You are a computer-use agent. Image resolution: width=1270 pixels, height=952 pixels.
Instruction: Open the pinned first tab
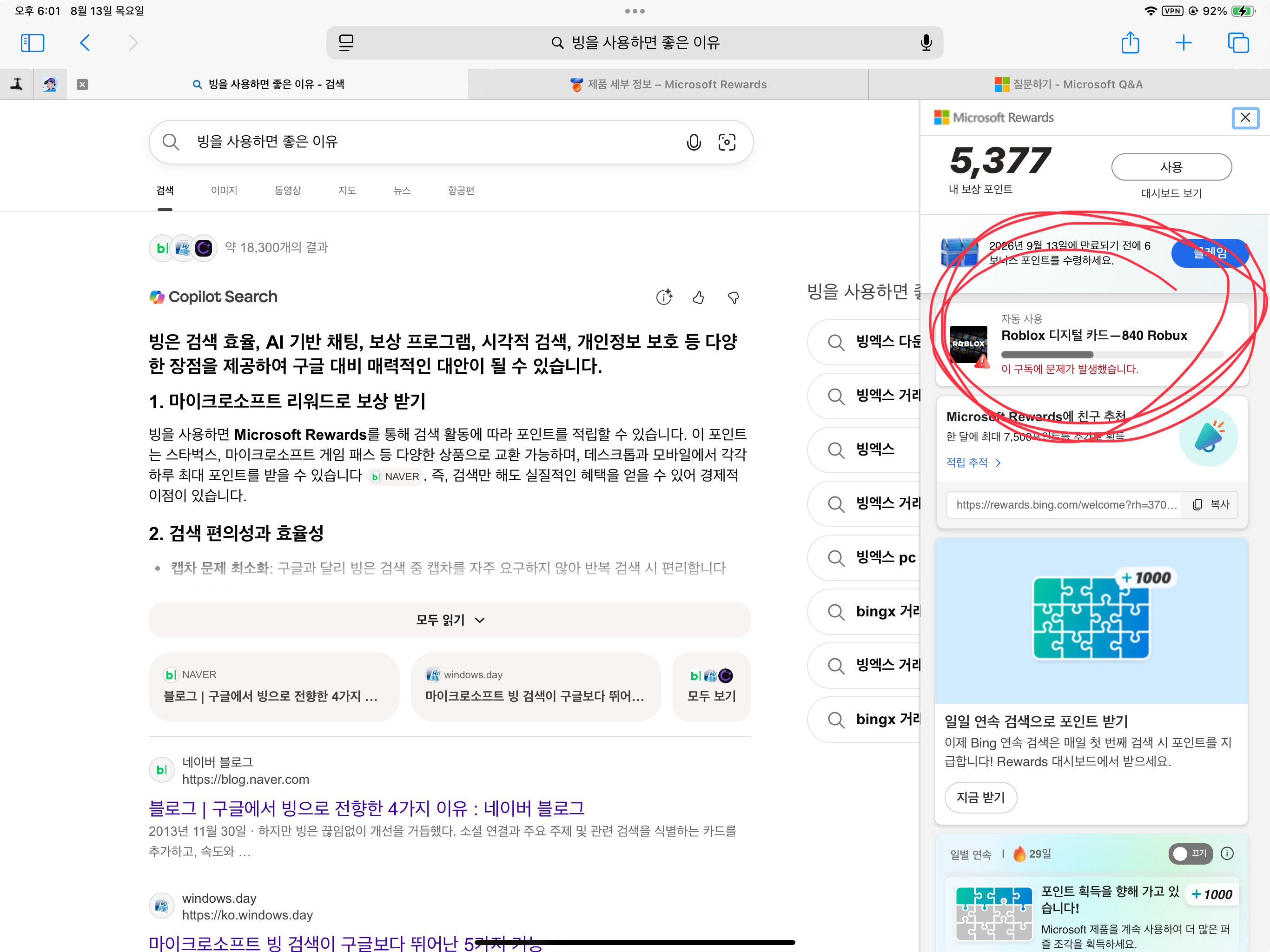pyautogui.click(x=17, y=85)
